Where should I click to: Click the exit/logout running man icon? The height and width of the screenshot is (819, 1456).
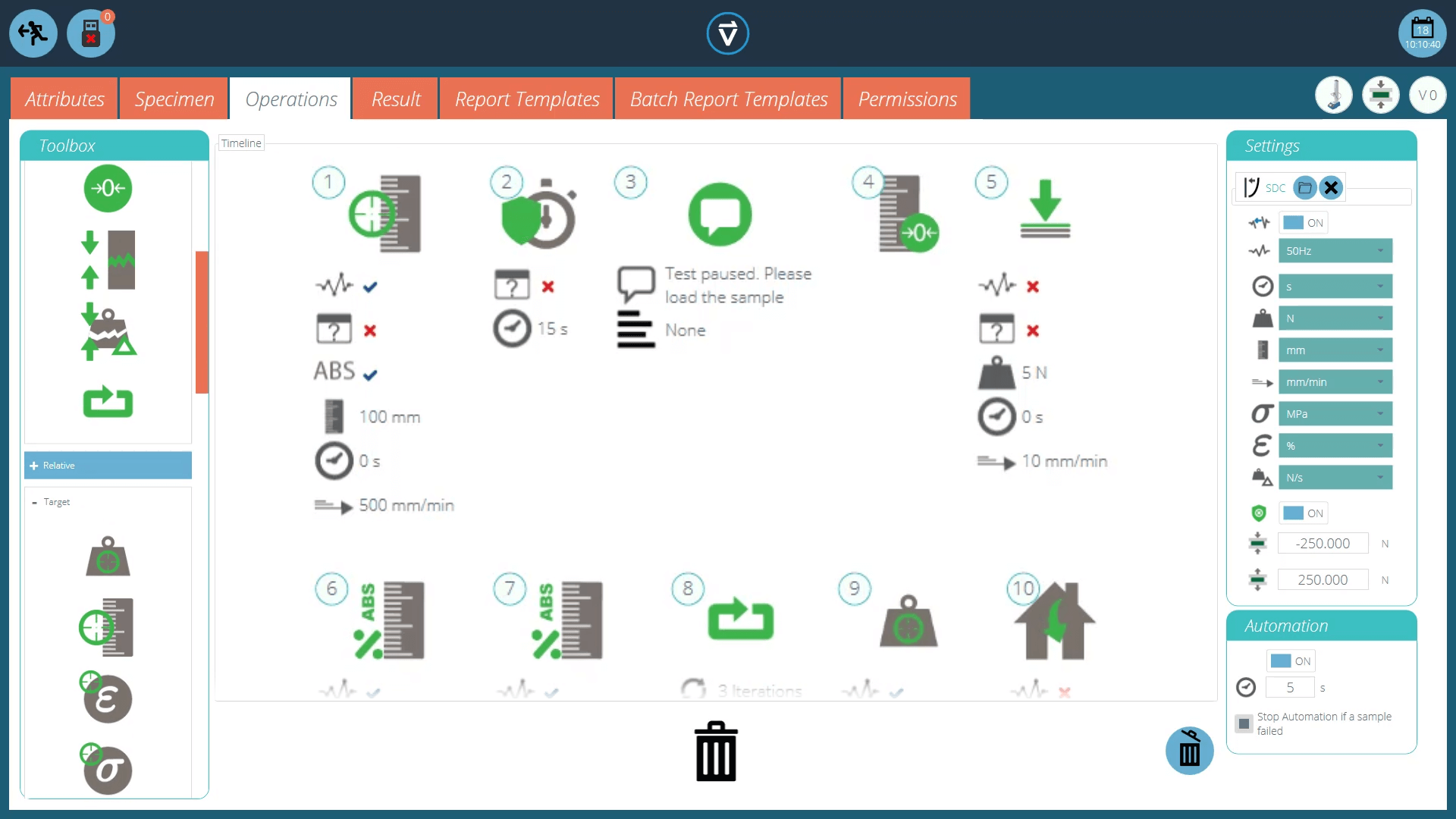pos(33,33)
